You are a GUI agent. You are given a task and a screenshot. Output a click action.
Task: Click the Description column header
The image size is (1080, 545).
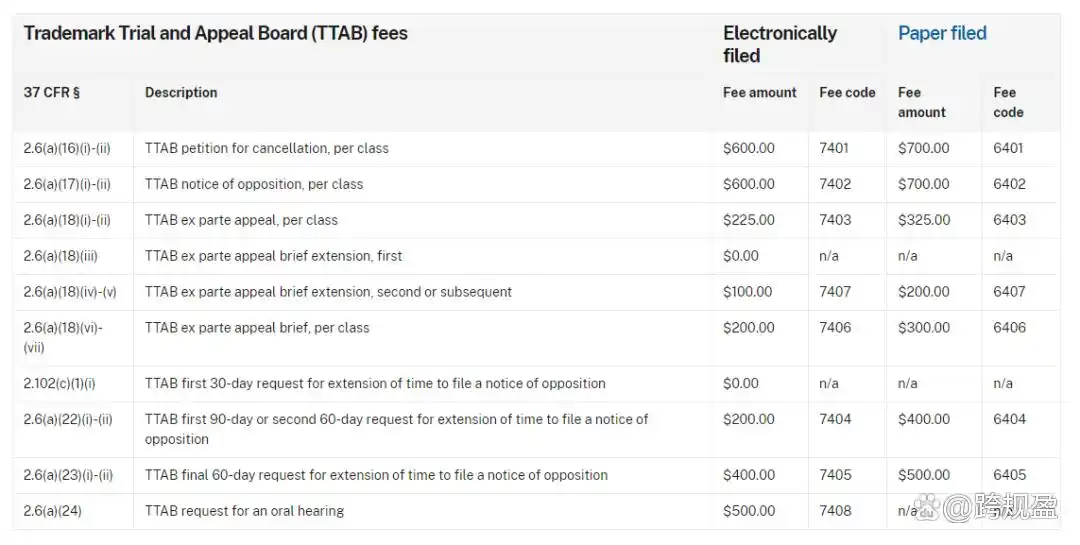181,92
